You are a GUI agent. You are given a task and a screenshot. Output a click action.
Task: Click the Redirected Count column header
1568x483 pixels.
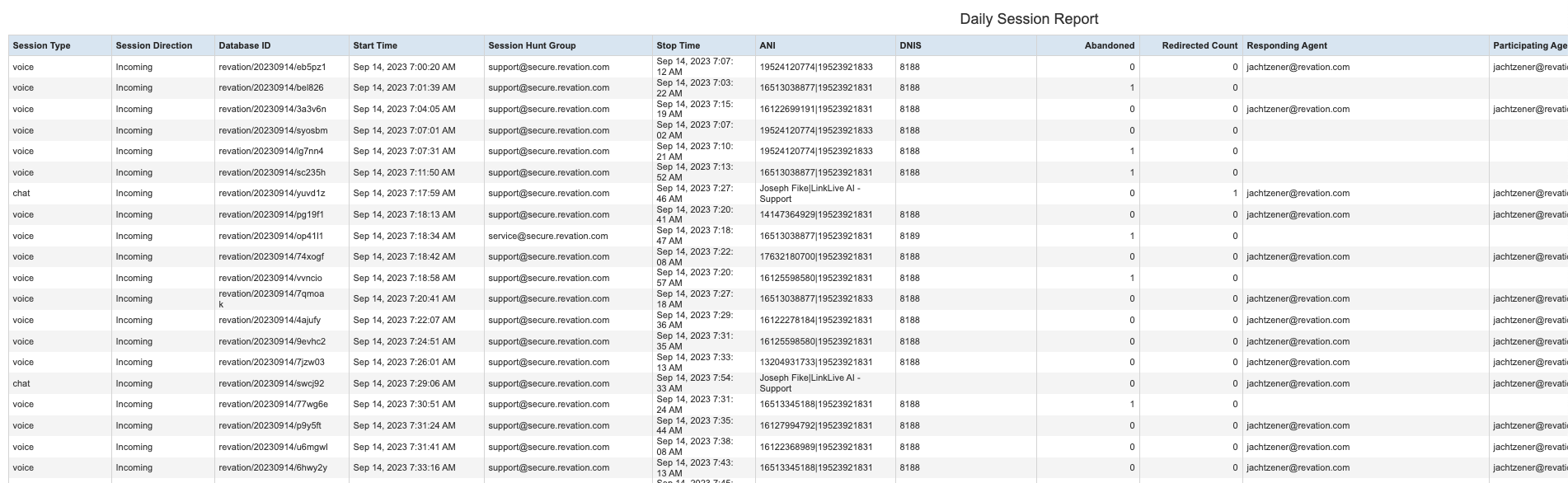pos(1199,46)
